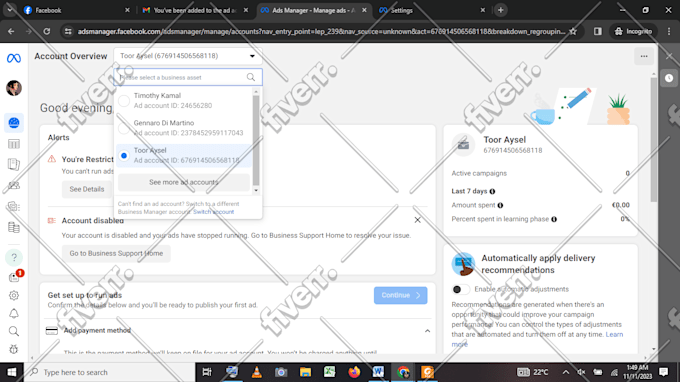Viewport: 680px width, 382px height.
Task: Click the Switch account link
Action: (x=213, y=212)
